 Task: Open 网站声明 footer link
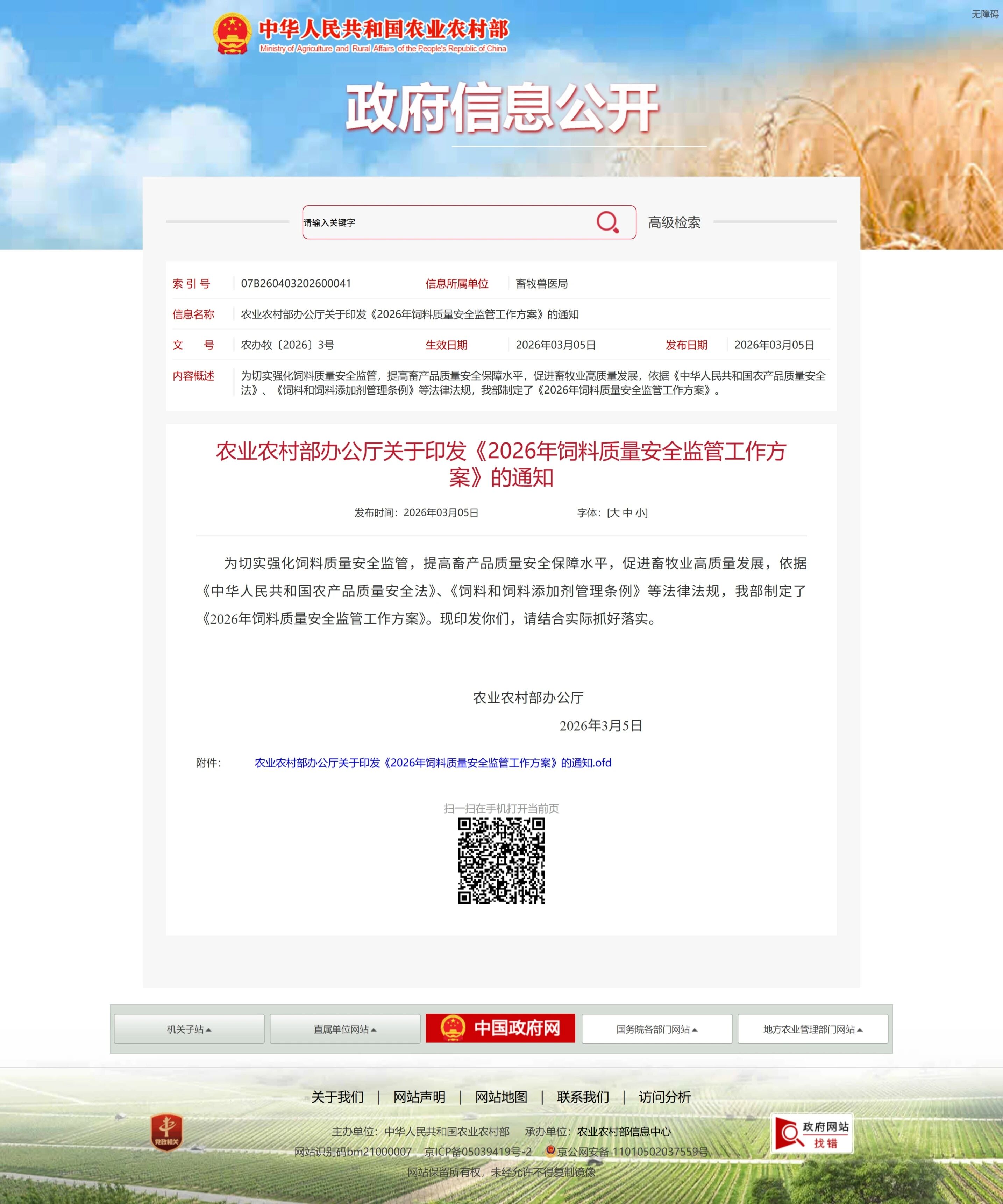click(x=420, y=1097)
